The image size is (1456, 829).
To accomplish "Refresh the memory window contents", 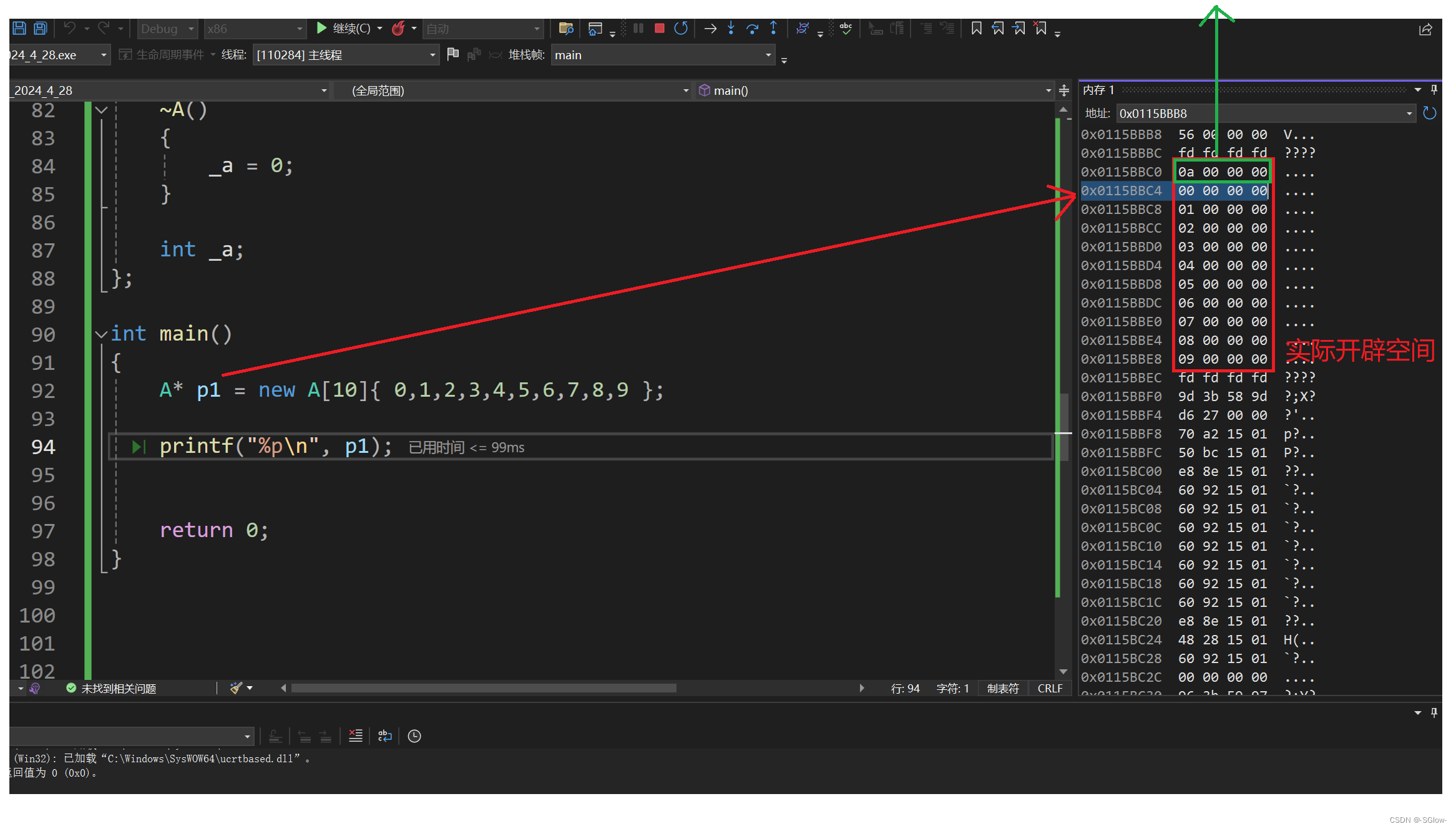I will [x=1430, y=114].
